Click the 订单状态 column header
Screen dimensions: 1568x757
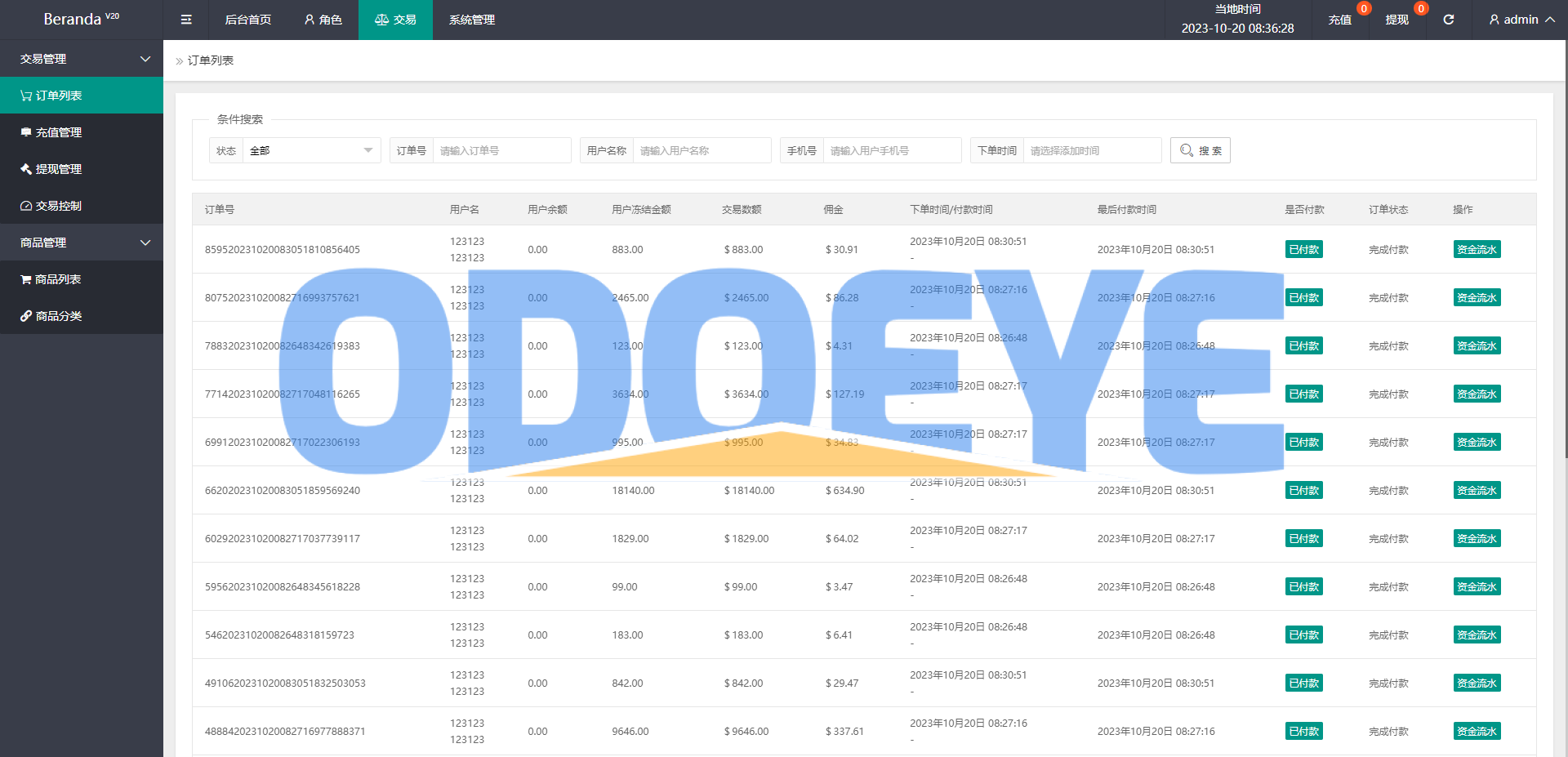[1388, 210]
